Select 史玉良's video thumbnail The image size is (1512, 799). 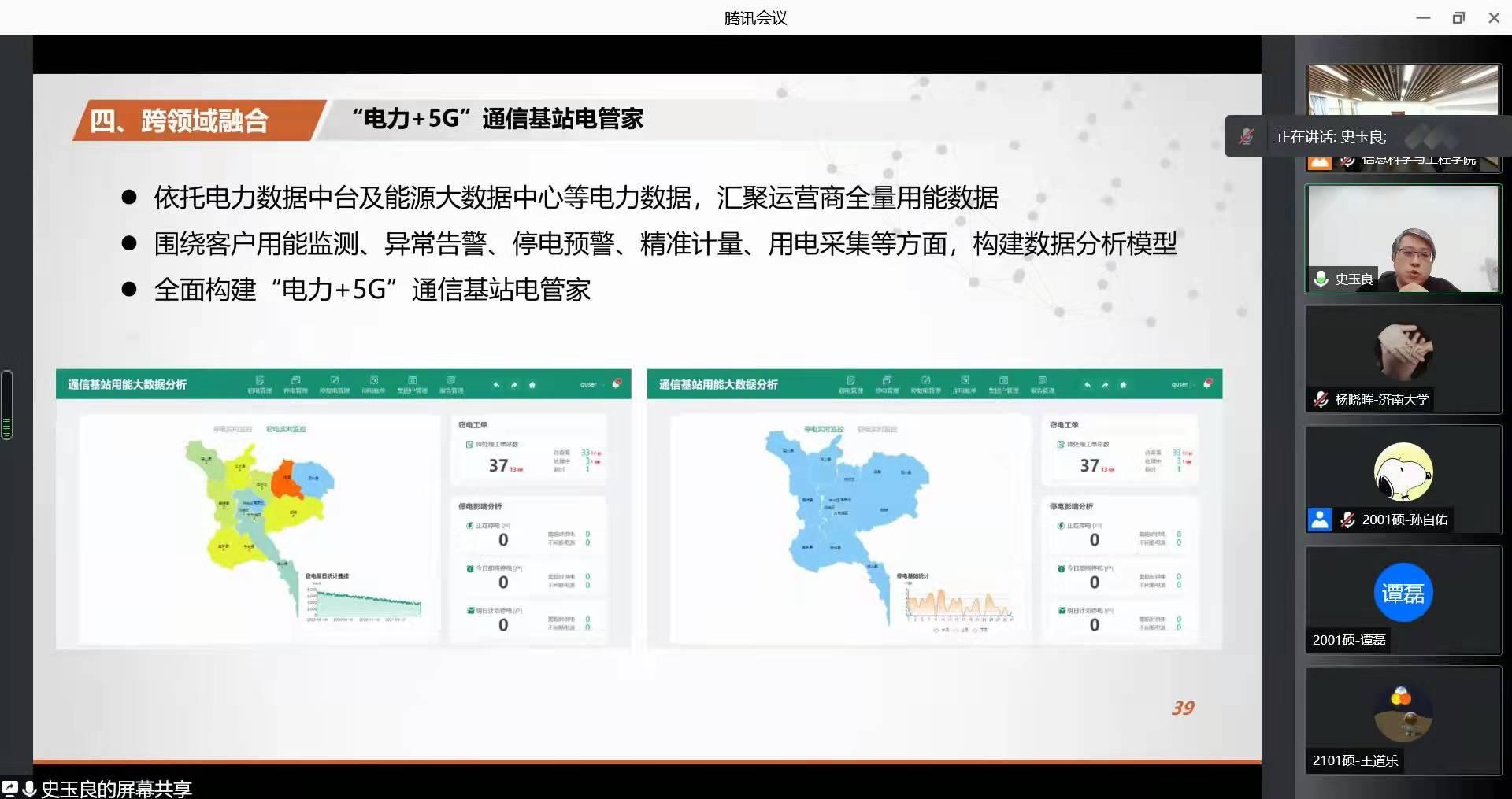tap(1403, 239)
